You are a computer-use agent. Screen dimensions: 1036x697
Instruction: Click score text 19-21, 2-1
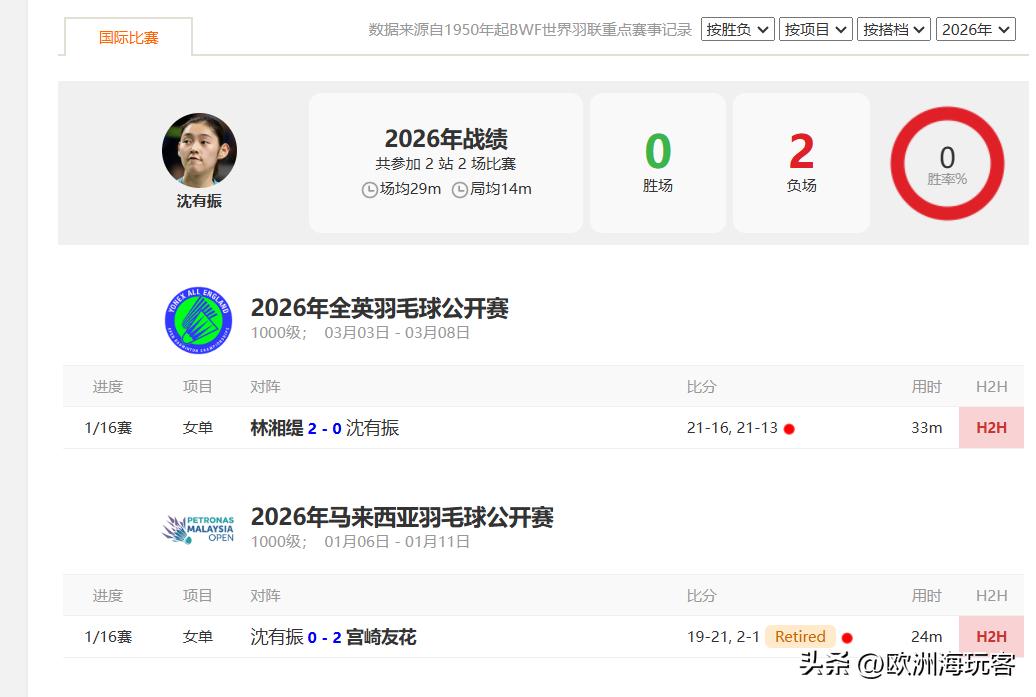[x=723, y=636]
